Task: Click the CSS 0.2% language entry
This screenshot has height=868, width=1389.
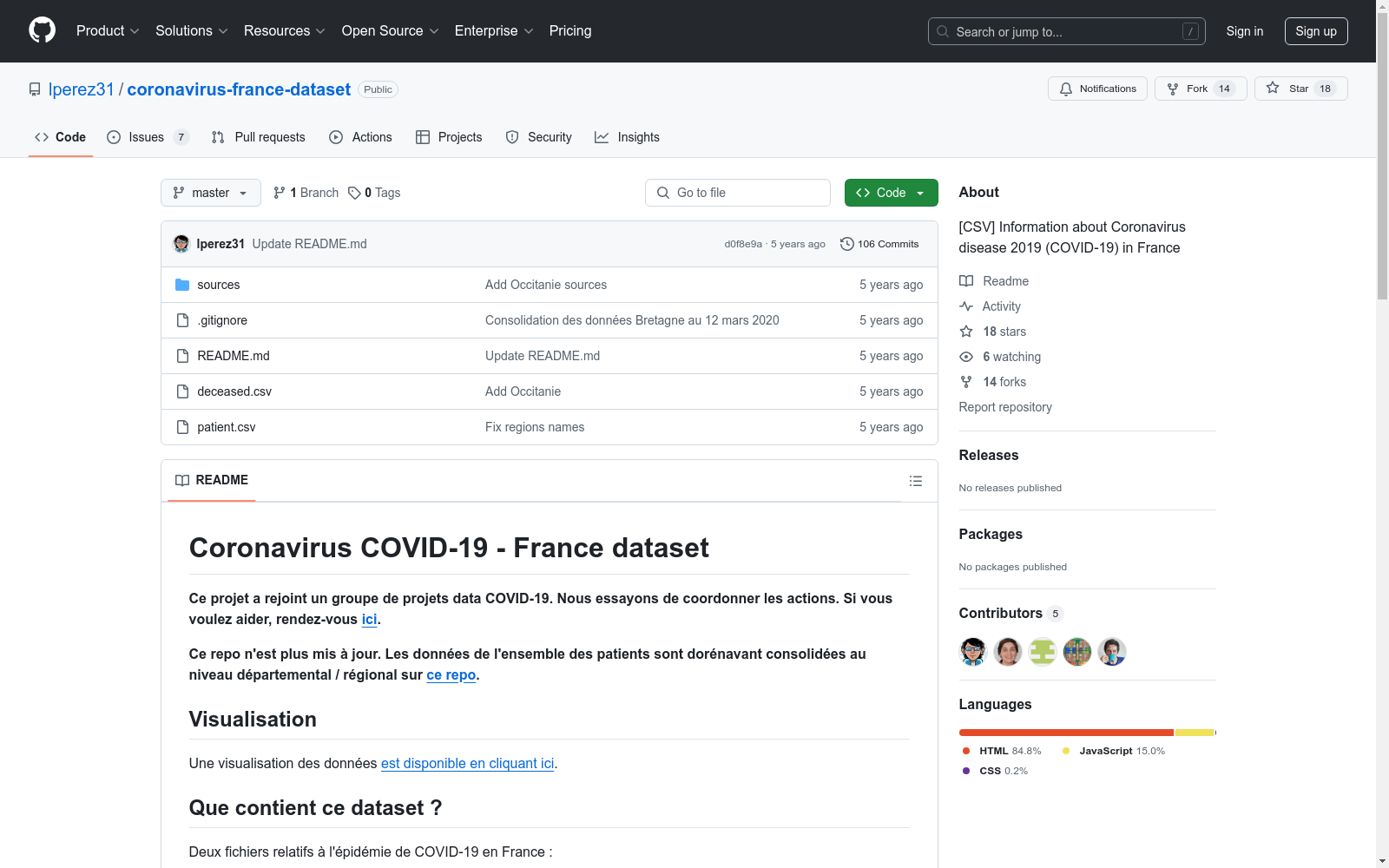Action: coord(995,771)
